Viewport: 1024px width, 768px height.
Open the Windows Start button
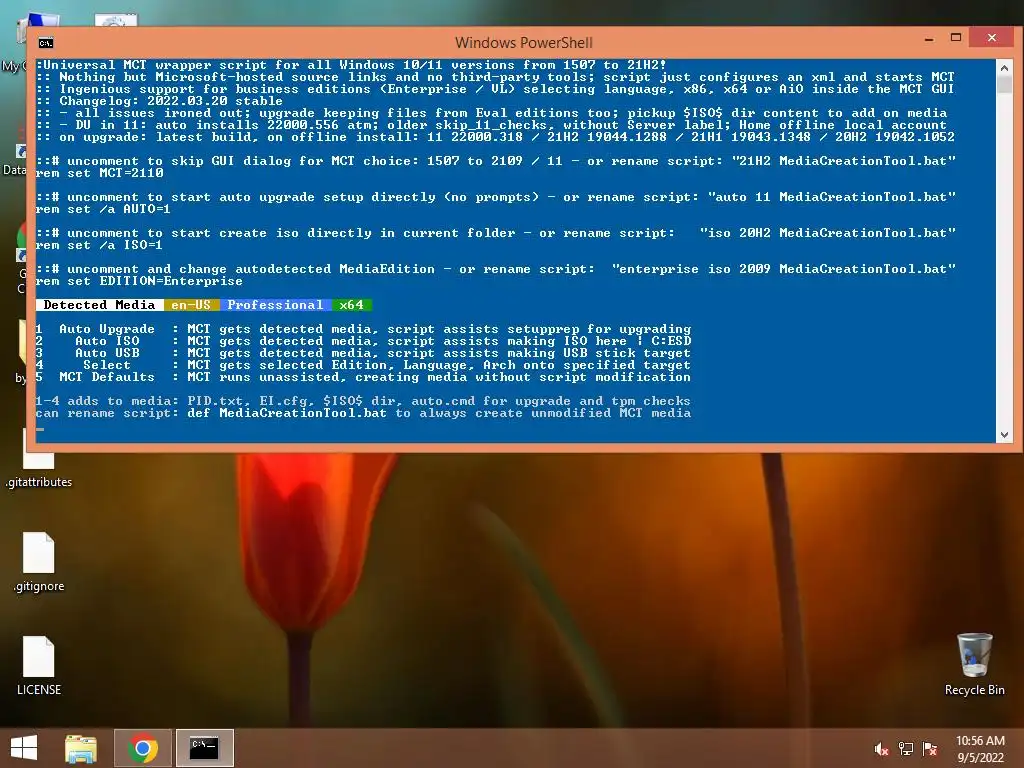click(x=24, y=748)
